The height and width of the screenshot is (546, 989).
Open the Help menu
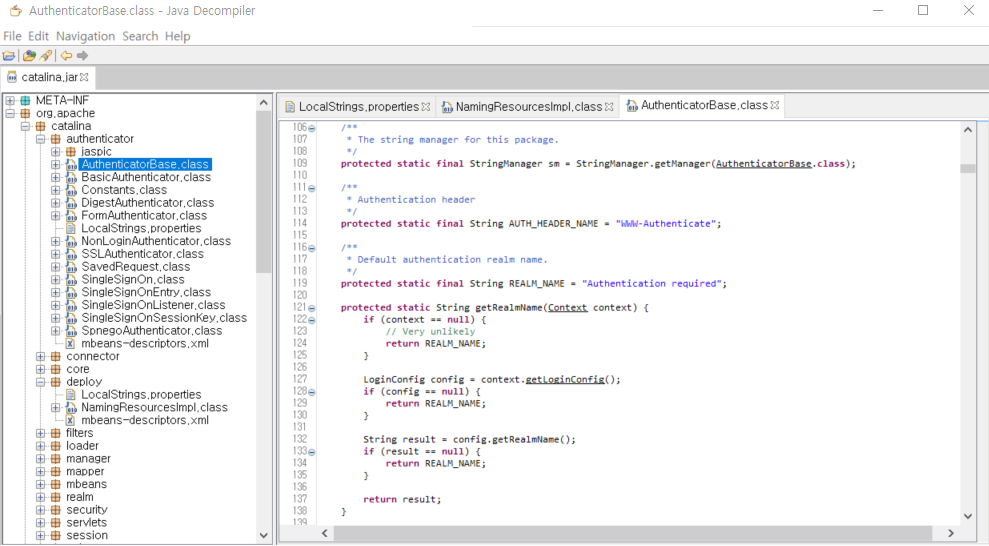(x=177, y=36)
